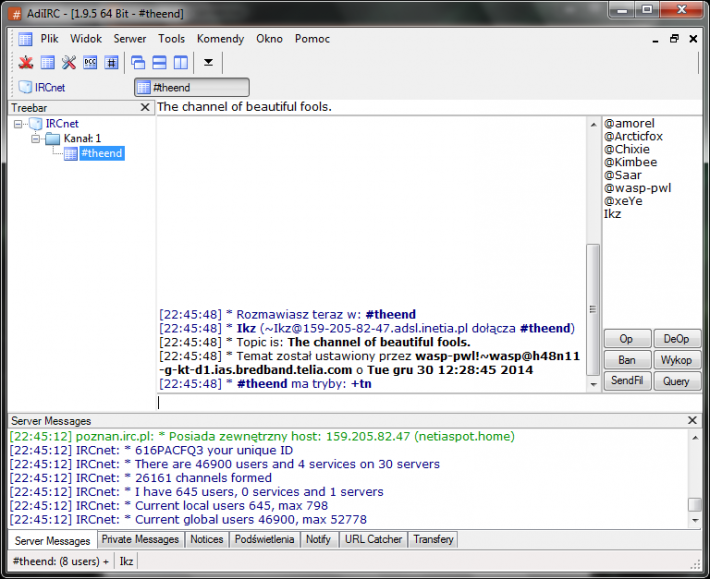
Task: Select Kanał: 1 folder in treebar
Action: click(82, 138)
